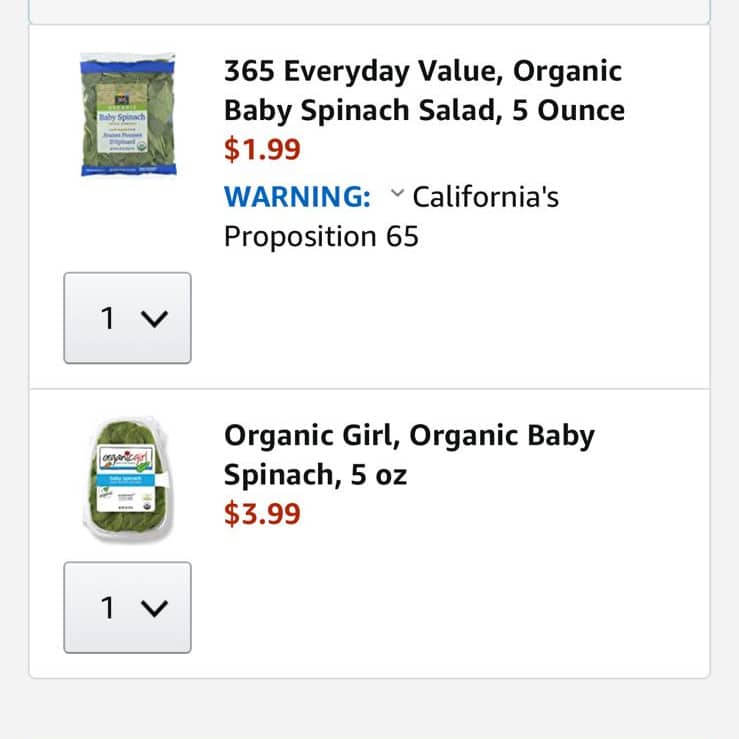This screenshot has width=739, height=739.
Task: Tap the 'Baby Spinach Salad, 5 Ounce' title line
Action: (x=424, y=110)
